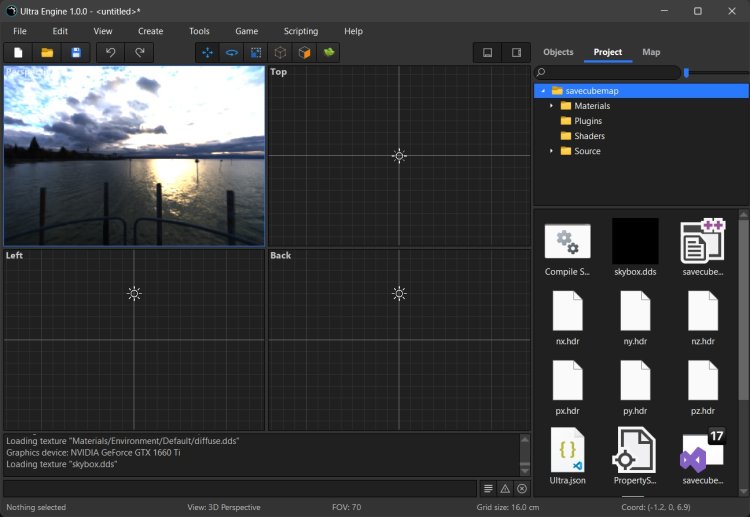The height and width of the screenshot is (517, 750).
Task: Click the orange solid cube icon
Action: [305, 52]
